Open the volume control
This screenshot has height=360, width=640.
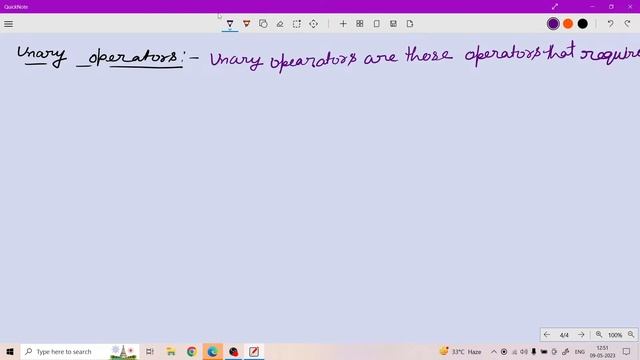(x=524, y=351)
